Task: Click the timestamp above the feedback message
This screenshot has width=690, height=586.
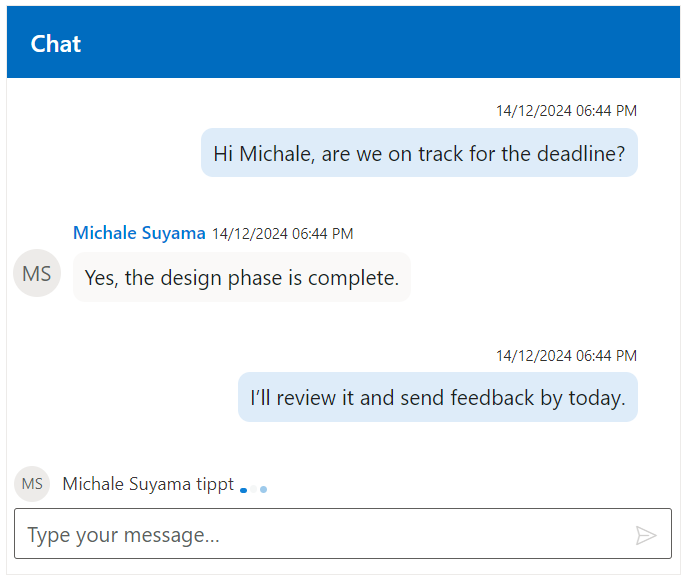Action: (566, 356)
